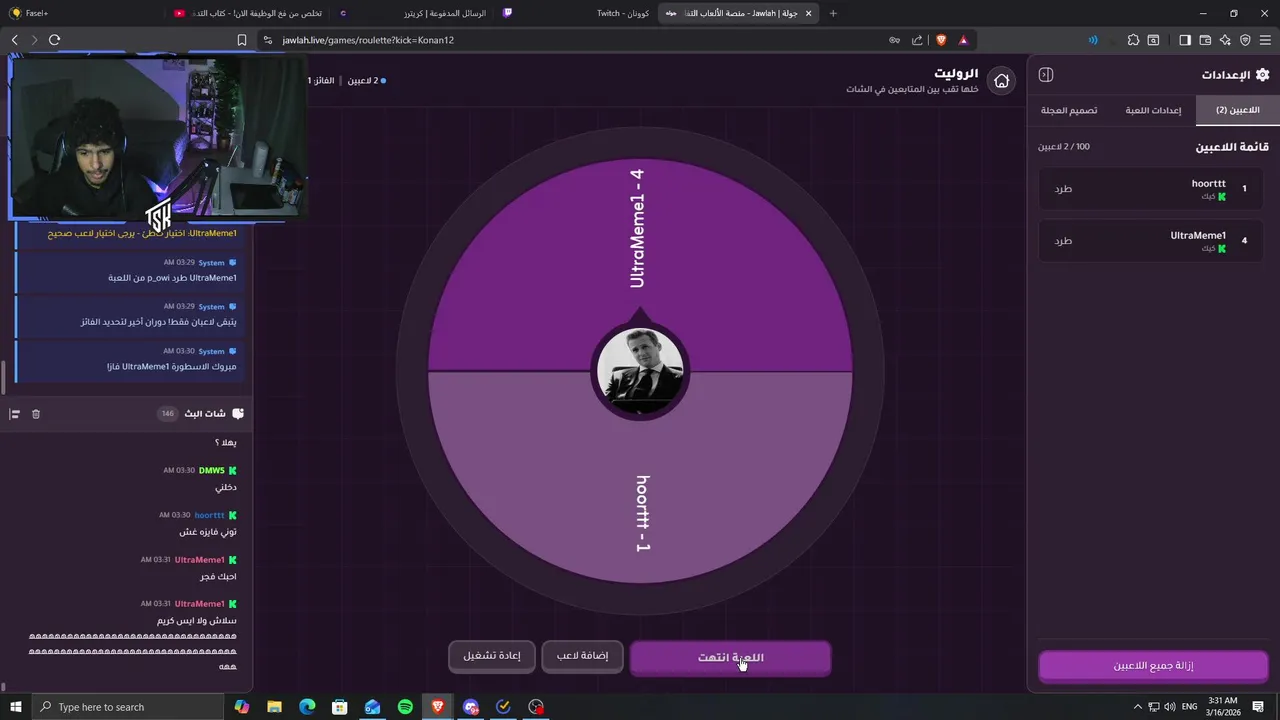This screenshot has height=720, width=1280.
Task: Click the add player button
Action: pyautogui.click(x=582, y=656)
